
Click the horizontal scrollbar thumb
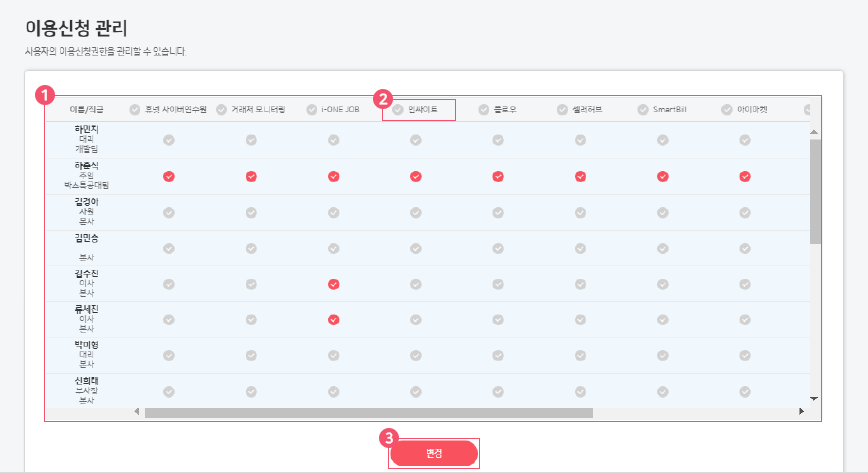pyautogui.click(x=368, y=412)
